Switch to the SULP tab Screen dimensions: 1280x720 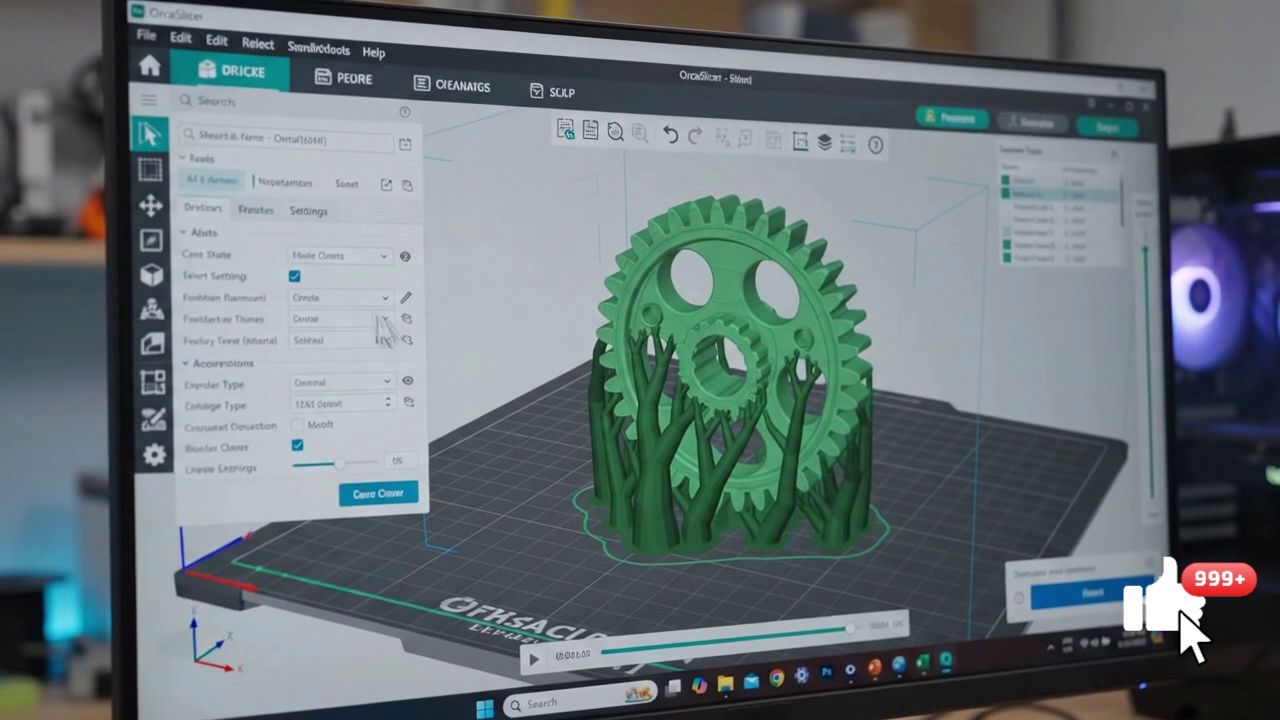[x=552, y=92]
